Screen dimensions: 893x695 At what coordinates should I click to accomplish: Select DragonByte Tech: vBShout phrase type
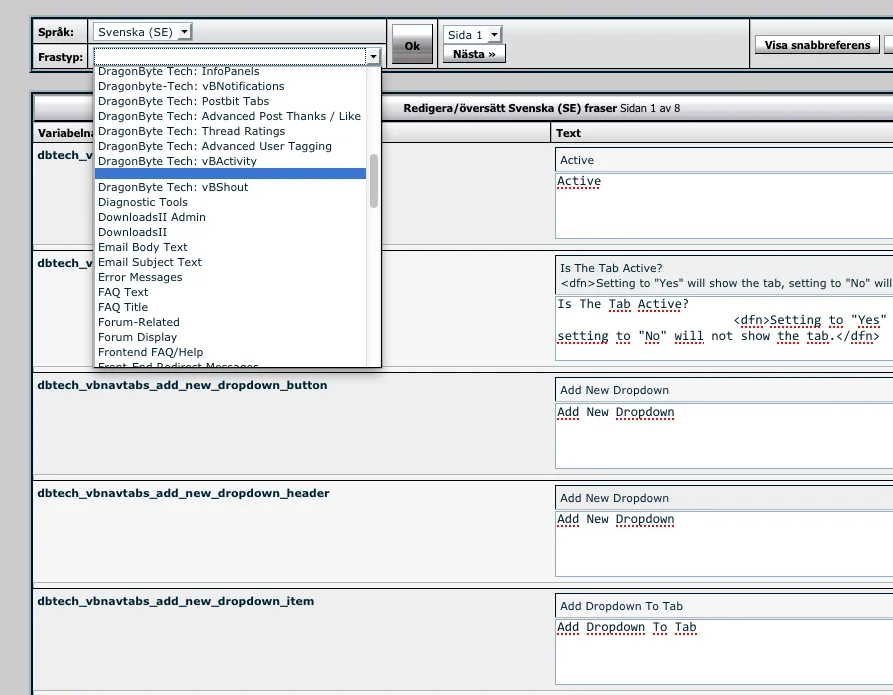tap(230, 187)
